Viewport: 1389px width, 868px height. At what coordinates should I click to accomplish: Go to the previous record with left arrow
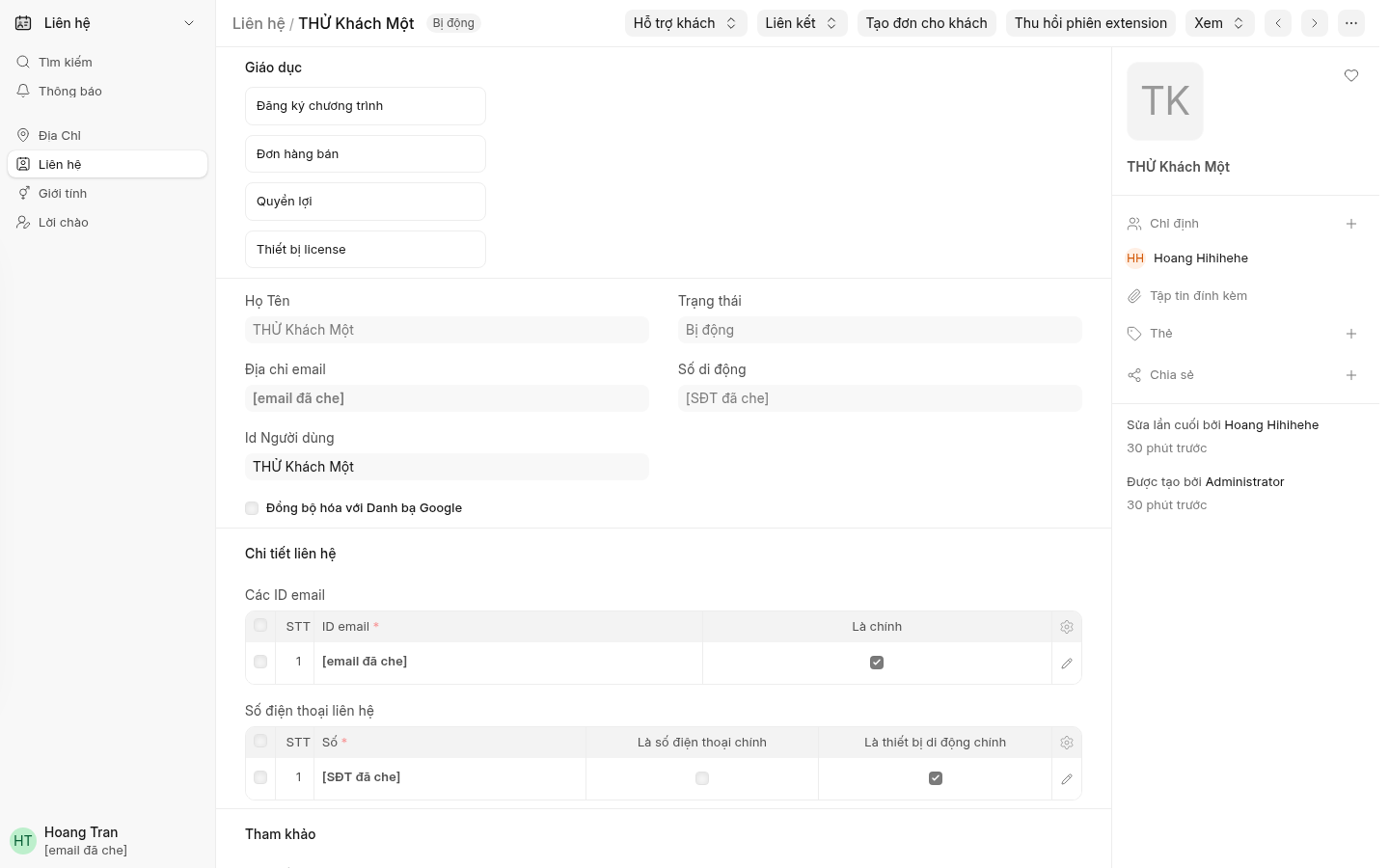1278,23
